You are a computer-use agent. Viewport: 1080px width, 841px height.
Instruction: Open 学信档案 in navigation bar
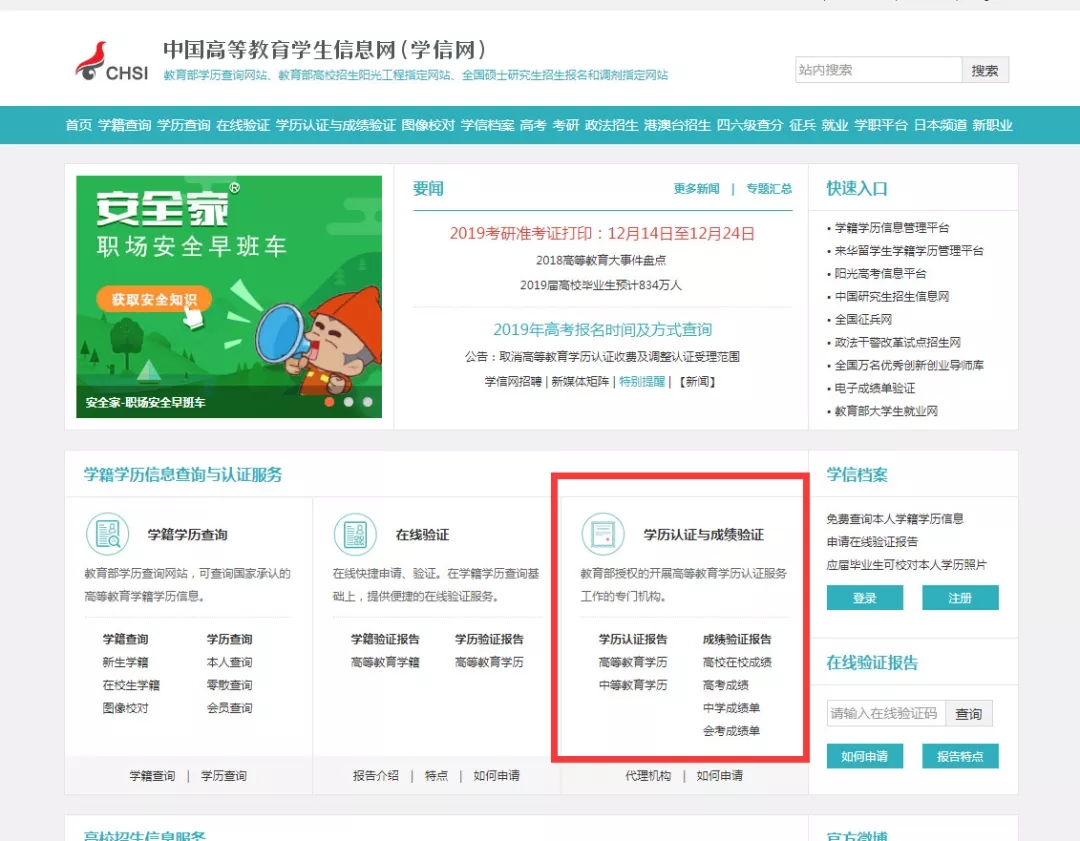[488, 125]
